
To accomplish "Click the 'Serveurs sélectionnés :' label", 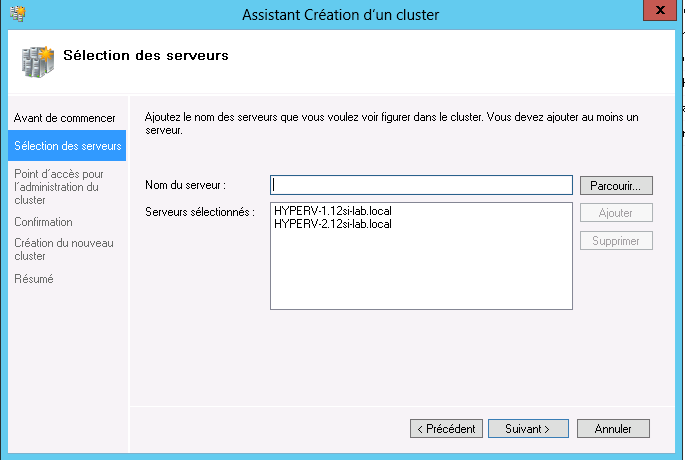I will coord(200,212).
